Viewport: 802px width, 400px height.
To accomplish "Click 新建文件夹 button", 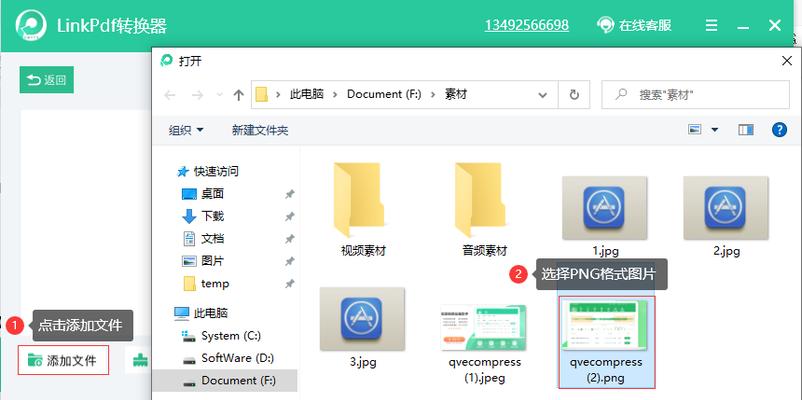I will click(x=260, y=130).
